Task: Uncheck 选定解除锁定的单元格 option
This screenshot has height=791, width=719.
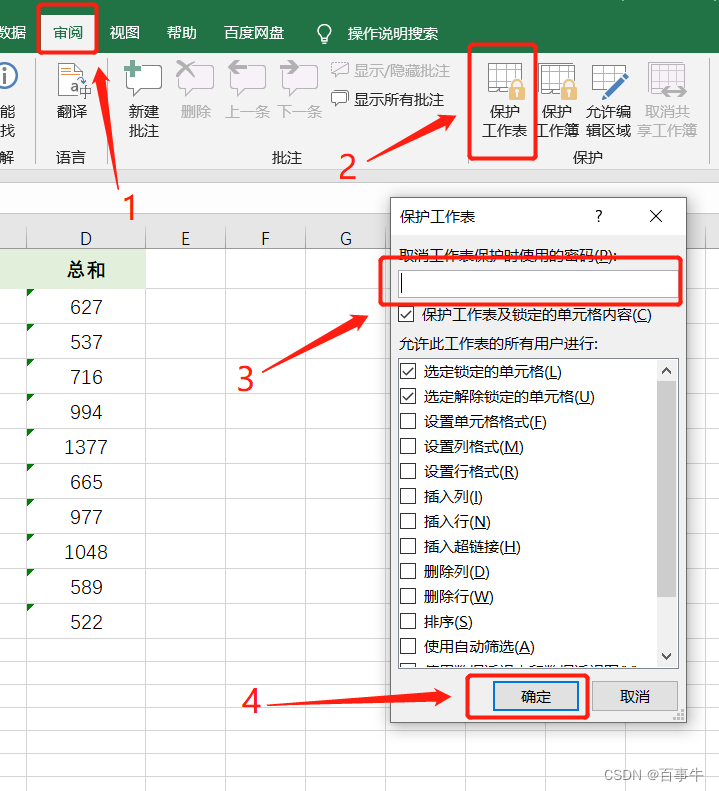Action: [408, 397]
